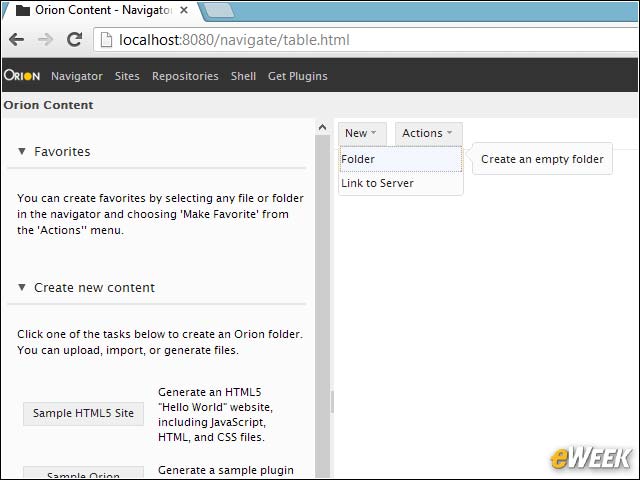Open the New dropdown menu

point(362,133)
